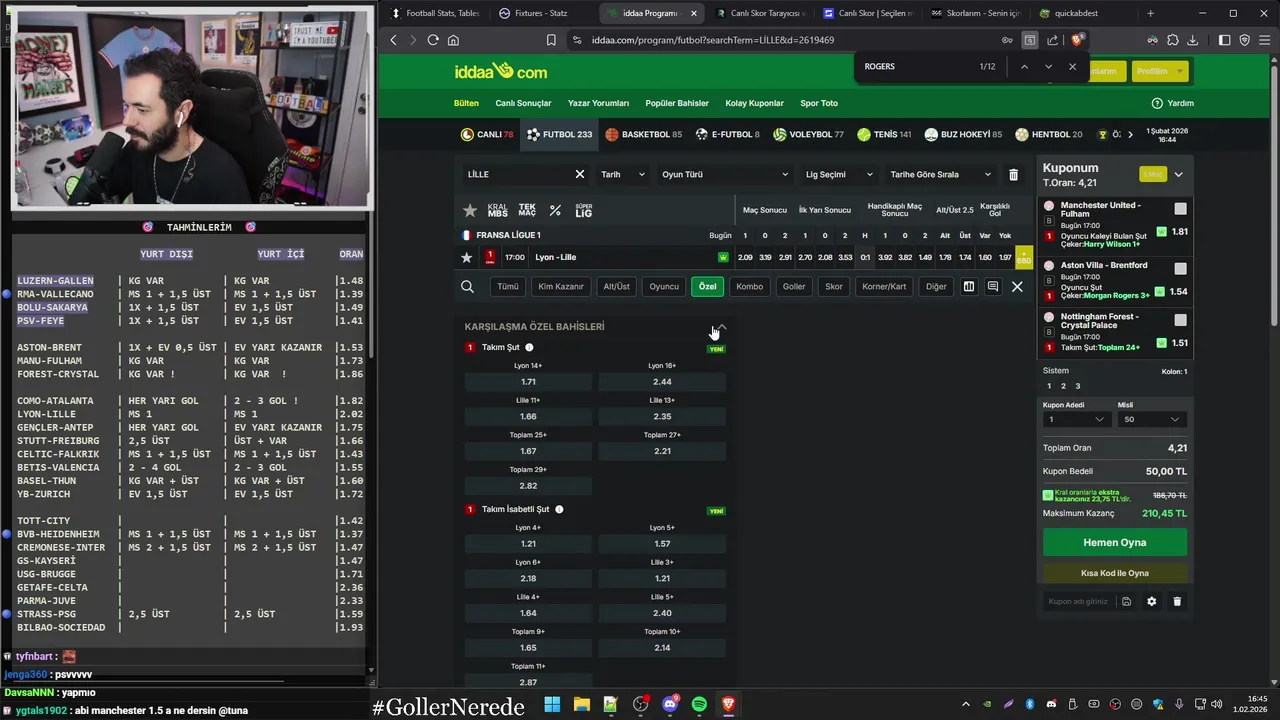This screenshot has height=720, width=1280.
Task: Focus the Kupon adı giriniz field
Action: click(x=1079, y=601)
